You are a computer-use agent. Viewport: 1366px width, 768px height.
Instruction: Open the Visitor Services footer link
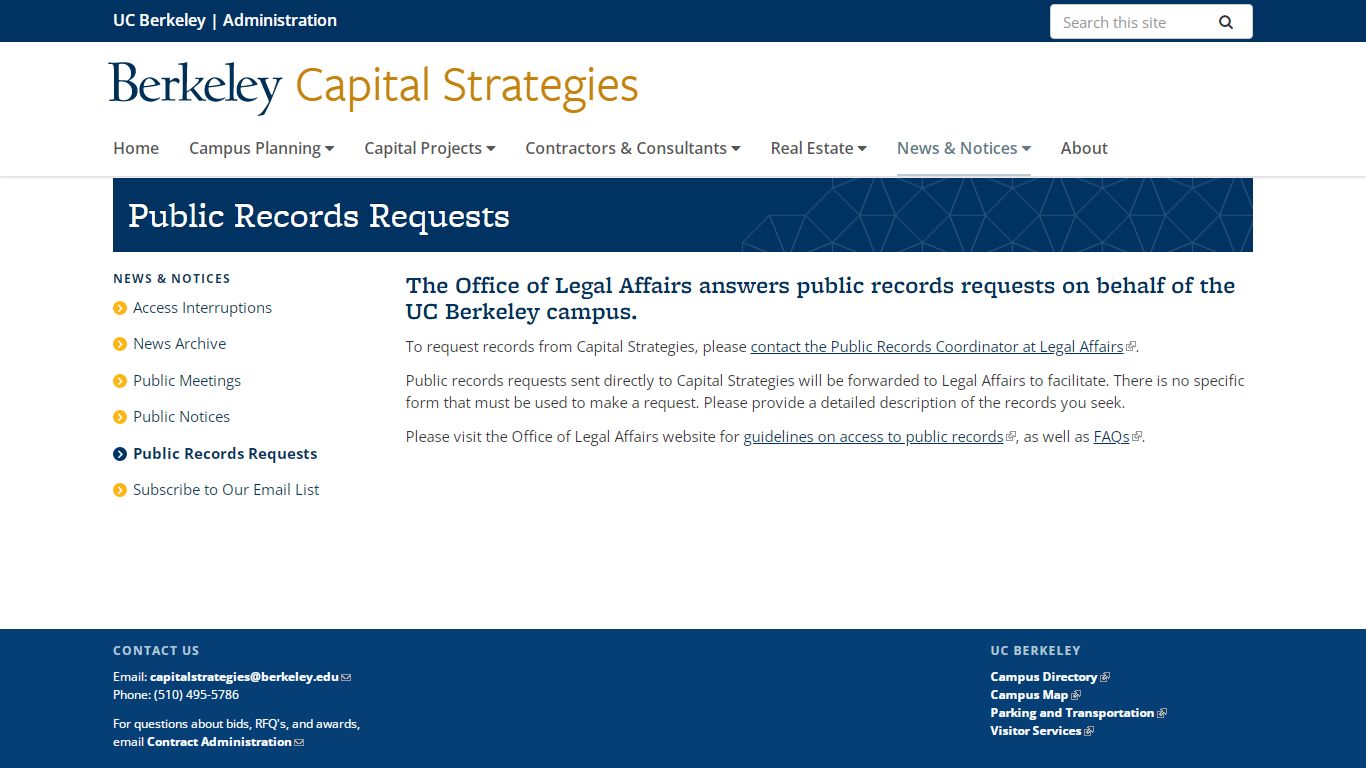click(1036, 731)
